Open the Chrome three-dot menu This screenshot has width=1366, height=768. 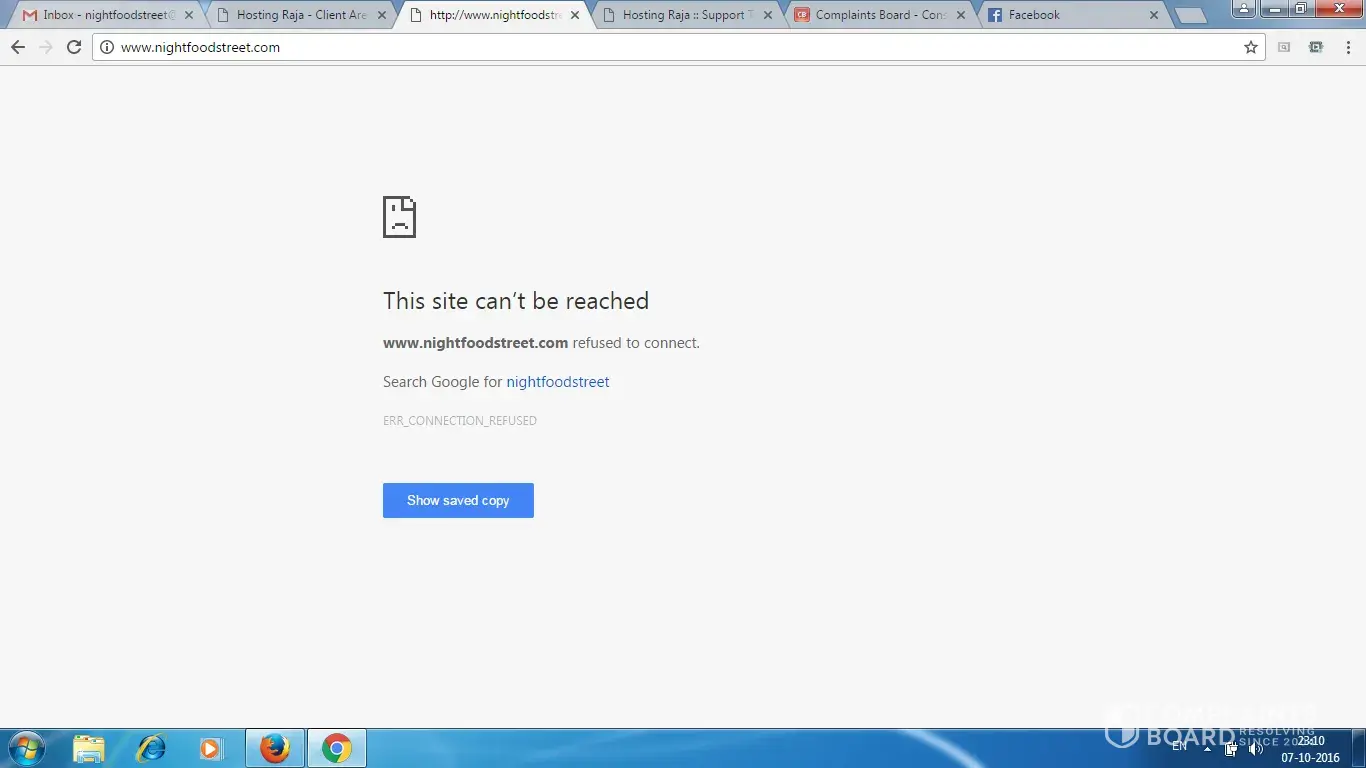pyautogui.click(x=1346, y=47)
